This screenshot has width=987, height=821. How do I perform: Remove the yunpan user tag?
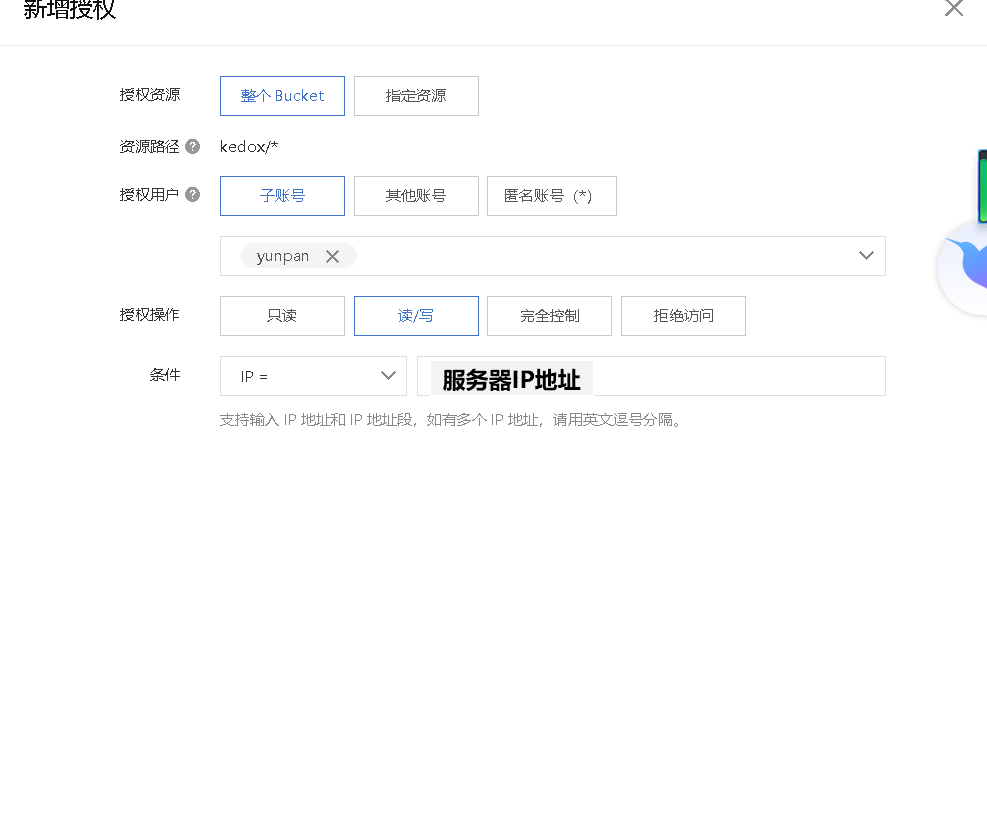(x=332, y=256)
